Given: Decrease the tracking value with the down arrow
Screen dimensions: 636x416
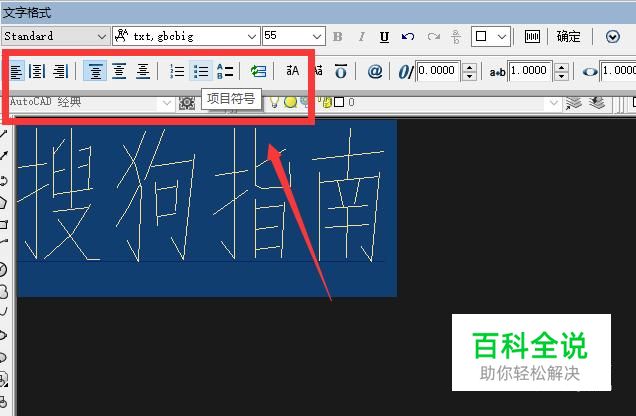Looking at the screenshot, I should click(561, 76).
